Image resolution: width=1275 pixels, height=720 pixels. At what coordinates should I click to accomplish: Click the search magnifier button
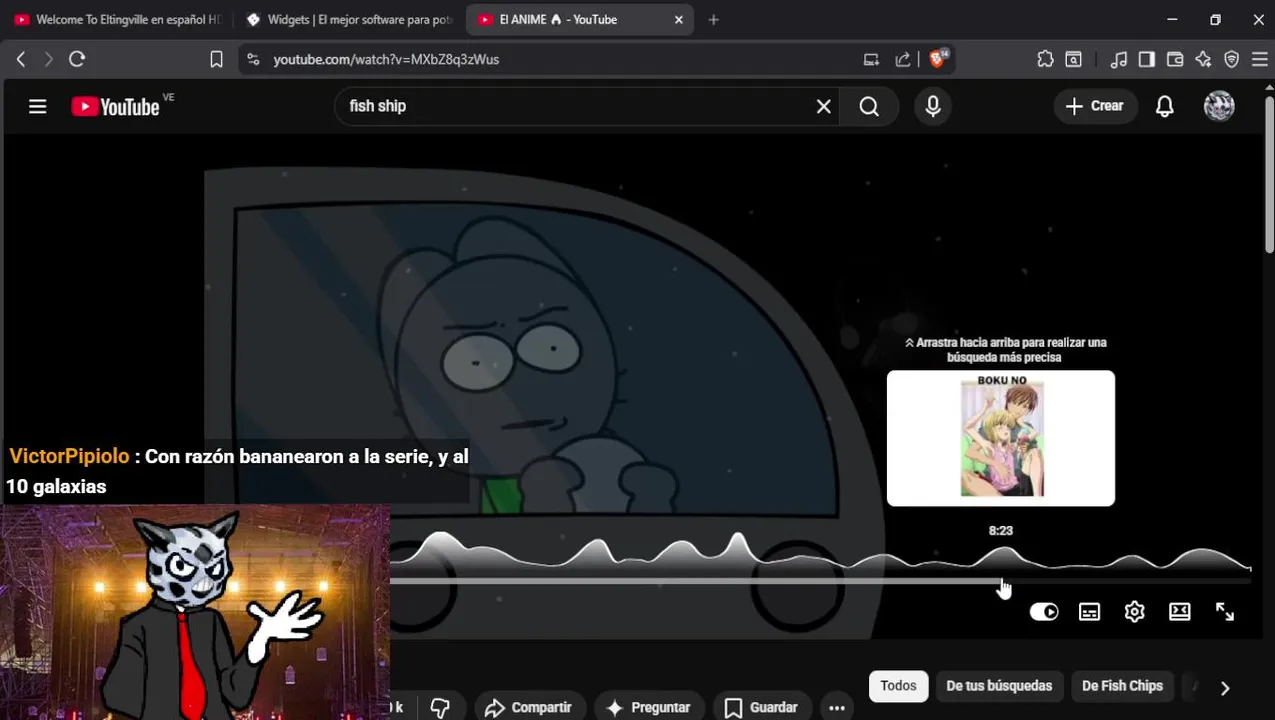[869, 106]
